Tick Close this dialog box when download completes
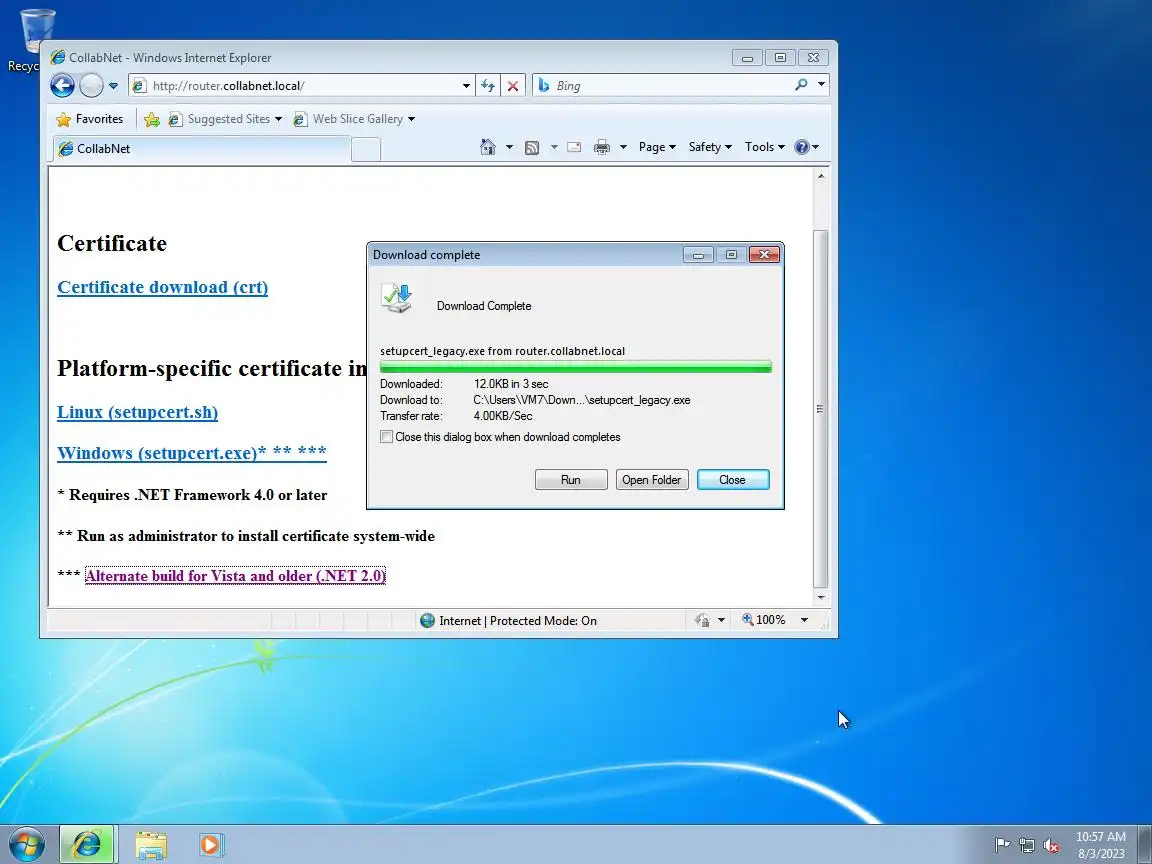This screenshot has width=1152, height=864. coord(386,436)
